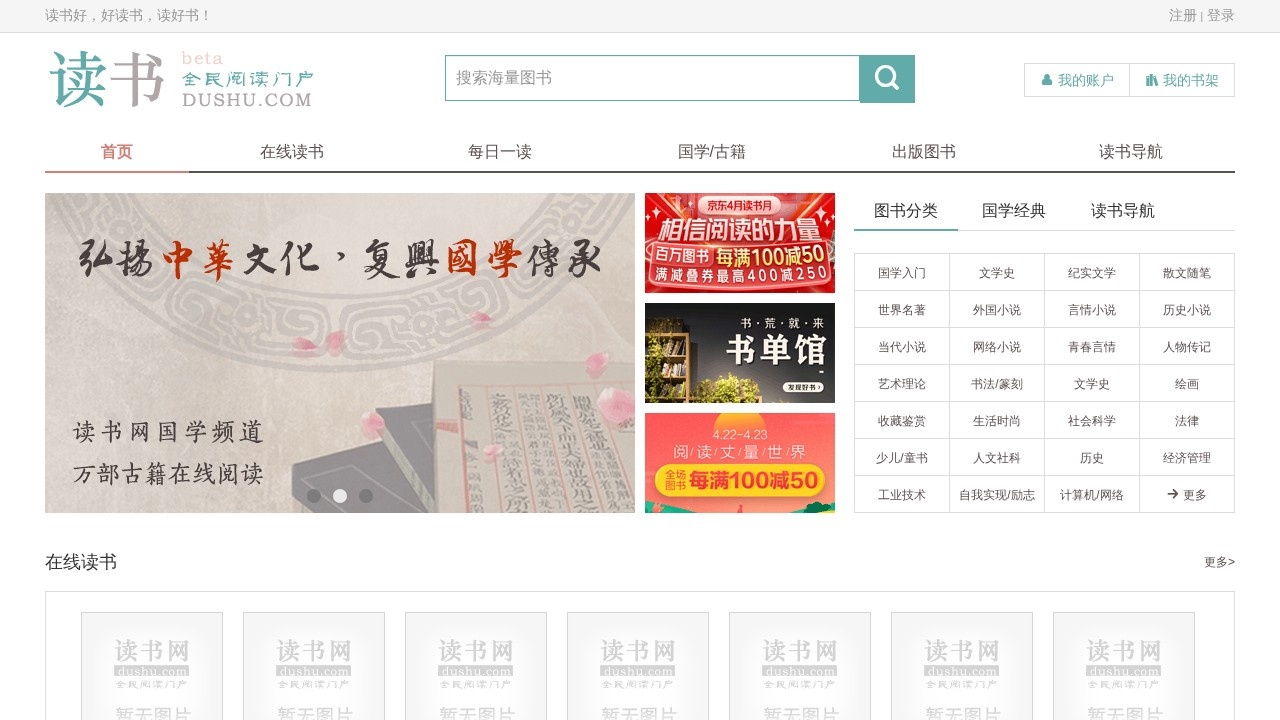Click the 登录 login link
Viewport: 1280px width, 720px height.
[1221, 16]
